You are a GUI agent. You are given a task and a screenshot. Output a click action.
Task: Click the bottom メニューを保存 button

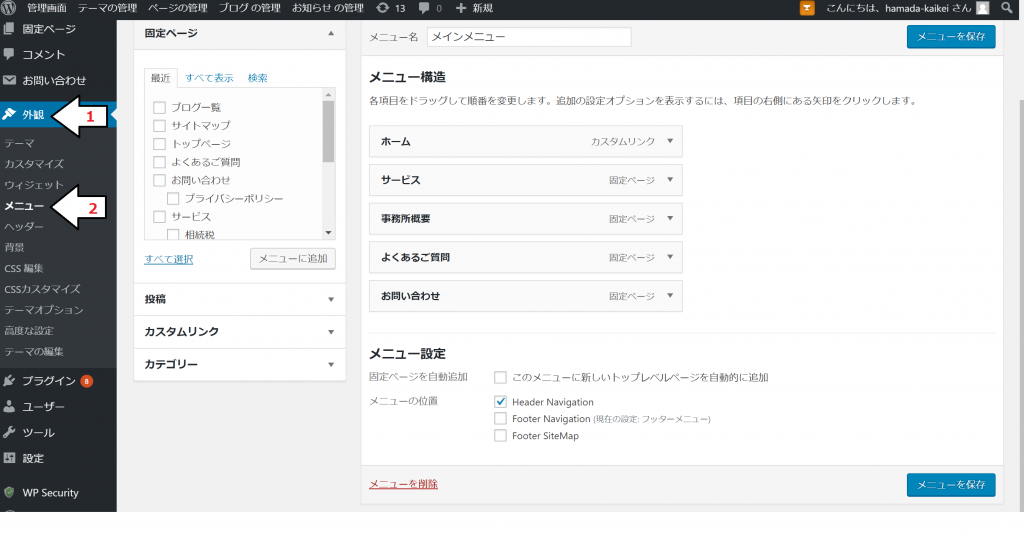pos(951,485)
